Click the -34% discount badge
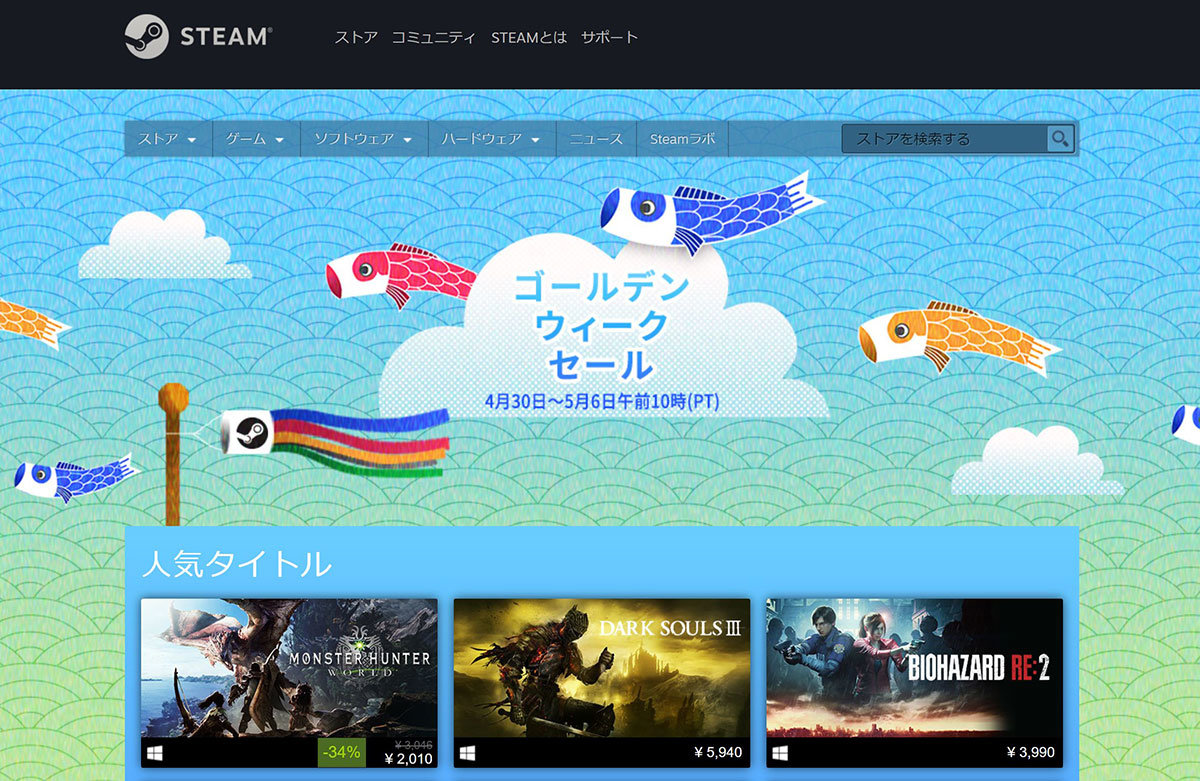The height and width of the screenshot is (781, 1200). point(342,752)
